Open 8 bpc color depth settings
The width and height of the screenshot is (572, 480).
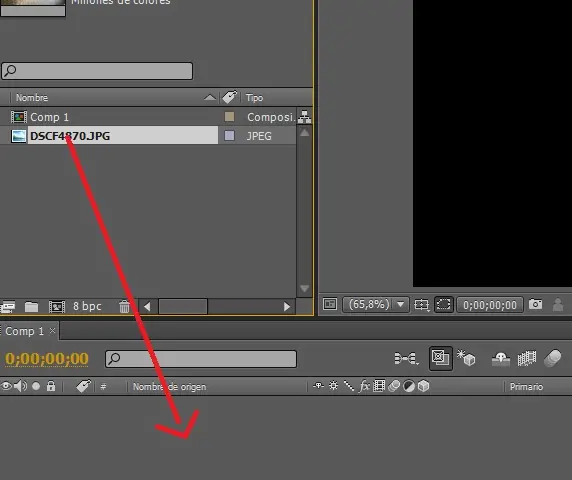87,306
